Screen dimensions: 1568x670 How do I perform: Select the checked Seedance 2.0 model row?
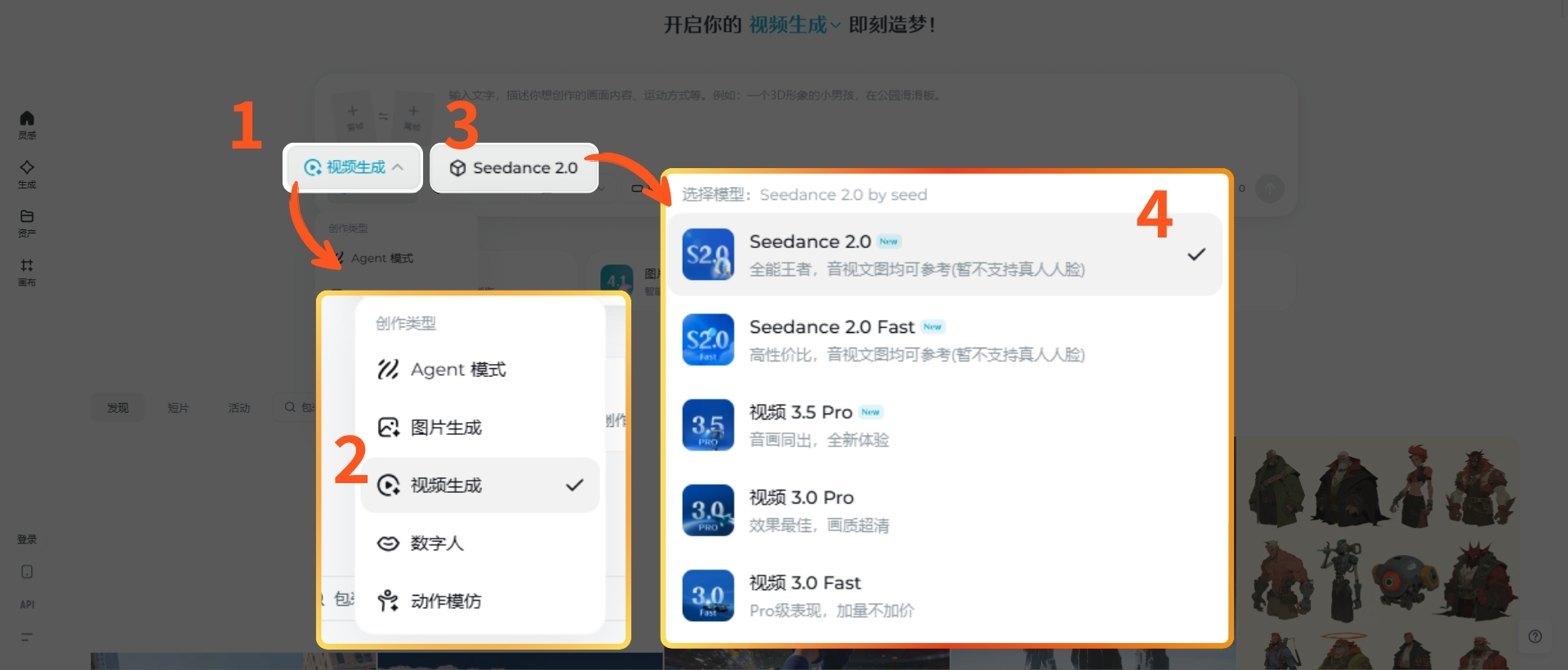coord(946,255)
